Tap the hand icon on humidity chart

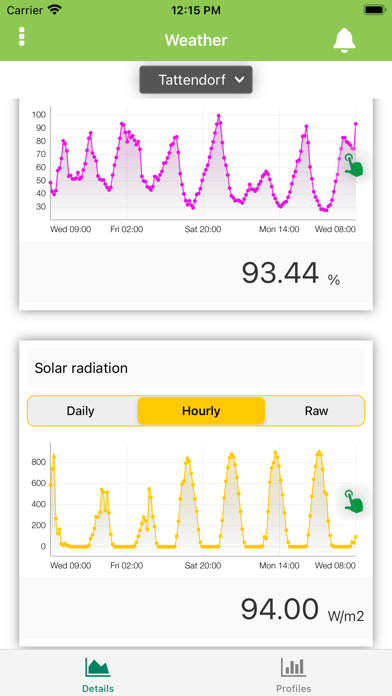pyautogui.click(x=353, y=165)
